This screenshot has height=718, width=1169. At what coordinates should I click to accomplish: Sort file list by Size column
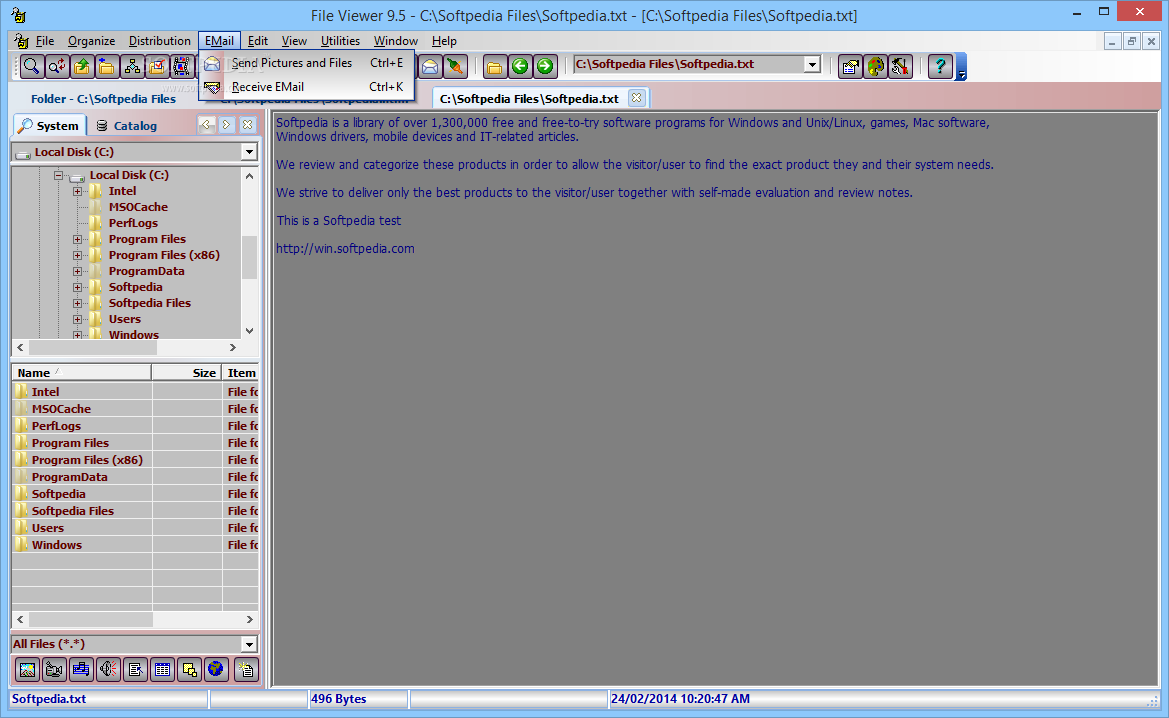[187, 373]
